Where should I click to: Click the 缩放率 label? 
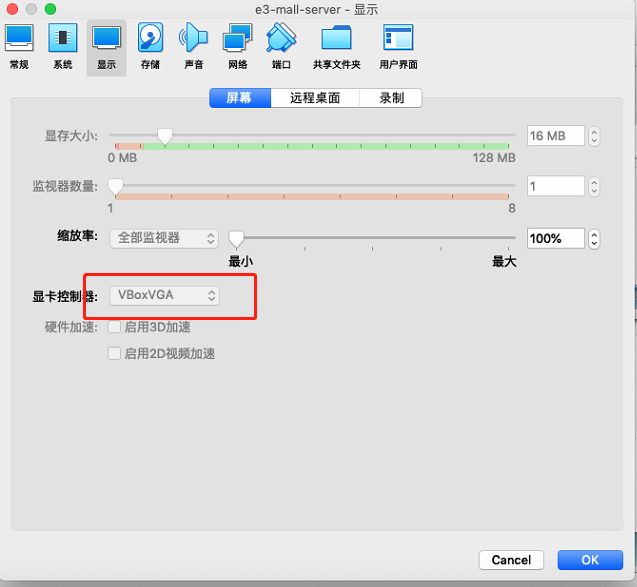77,235
